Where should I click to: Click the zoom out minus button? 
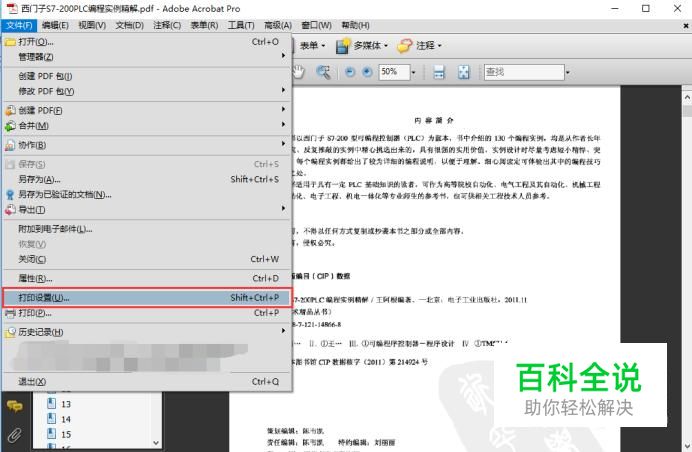tap(350, 72)
